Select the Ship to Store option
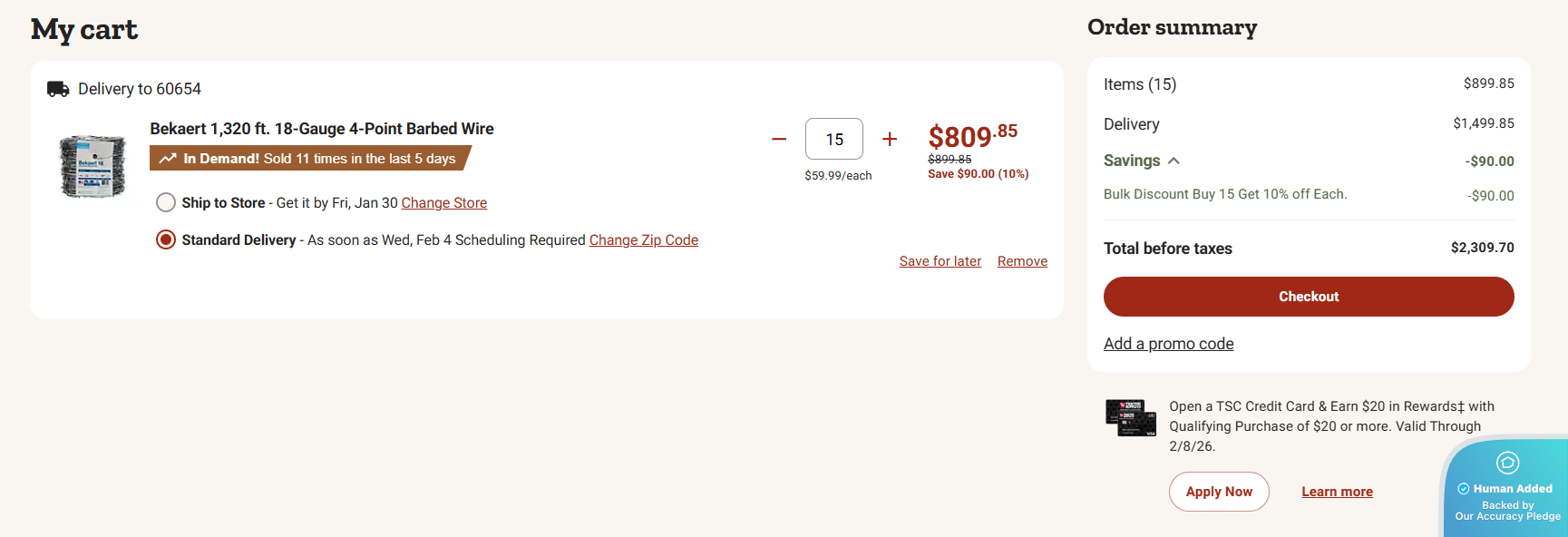The height and width of the screenshot is (537, 1568). tap(166, 202)
